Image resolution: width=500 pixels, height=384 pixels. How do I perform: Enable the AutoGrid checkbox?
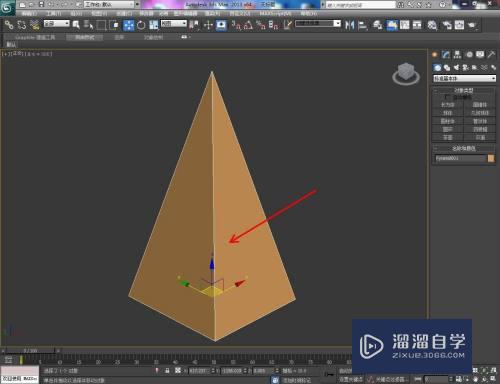pyautogui.click(x=447, y=97)
